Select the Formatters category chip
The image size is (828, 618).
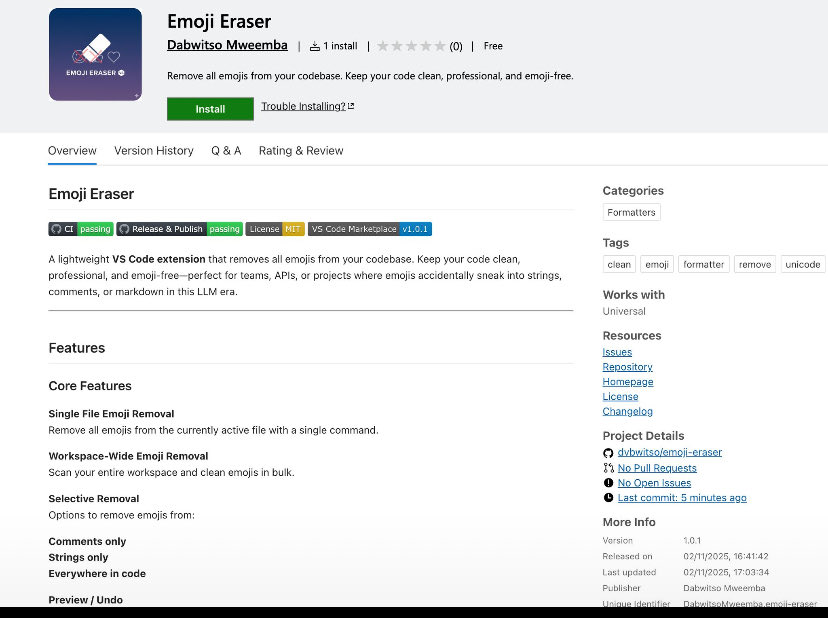pos(631,212)
